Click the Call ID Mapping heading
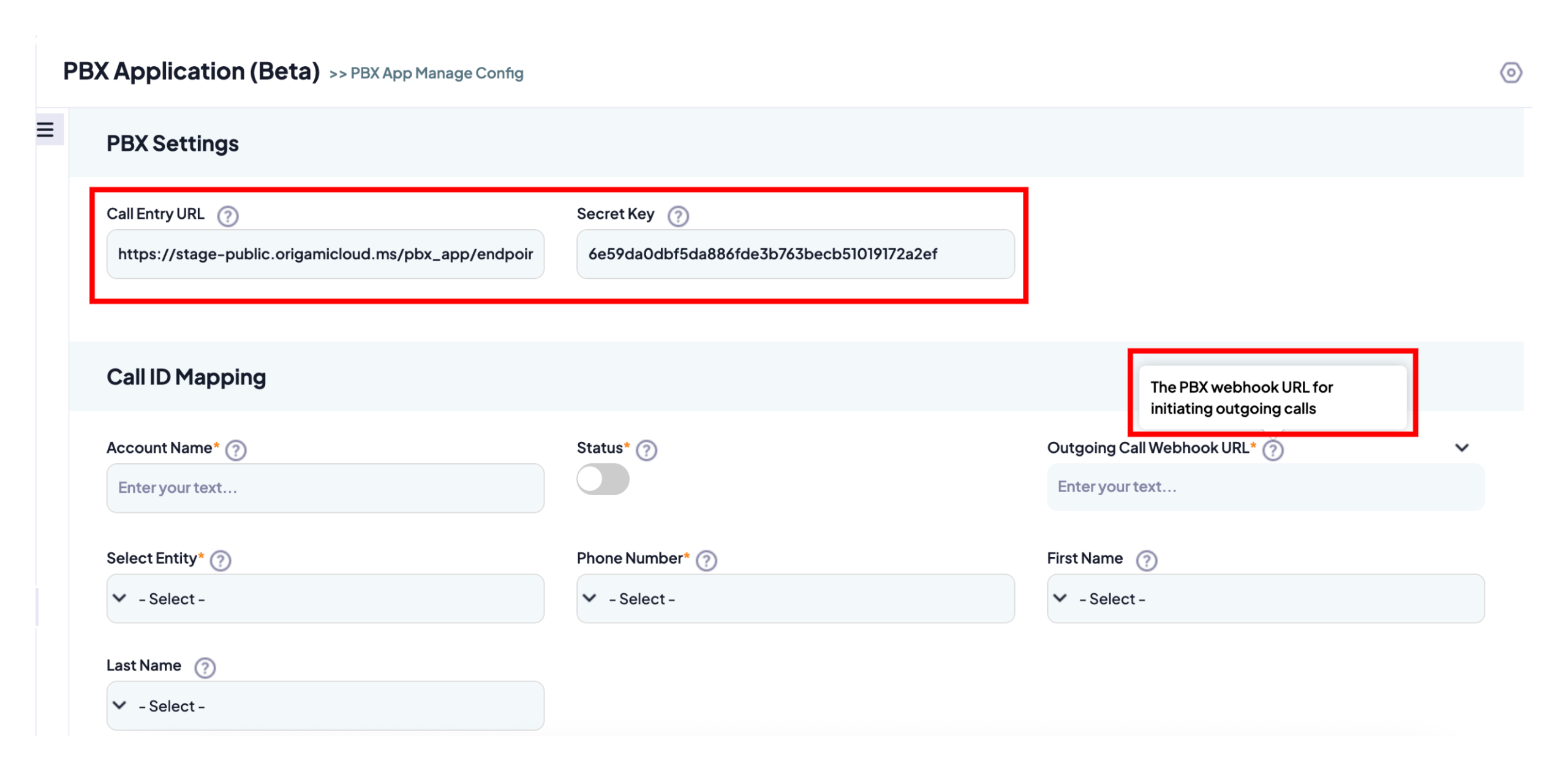 click(x=186, y=377)
